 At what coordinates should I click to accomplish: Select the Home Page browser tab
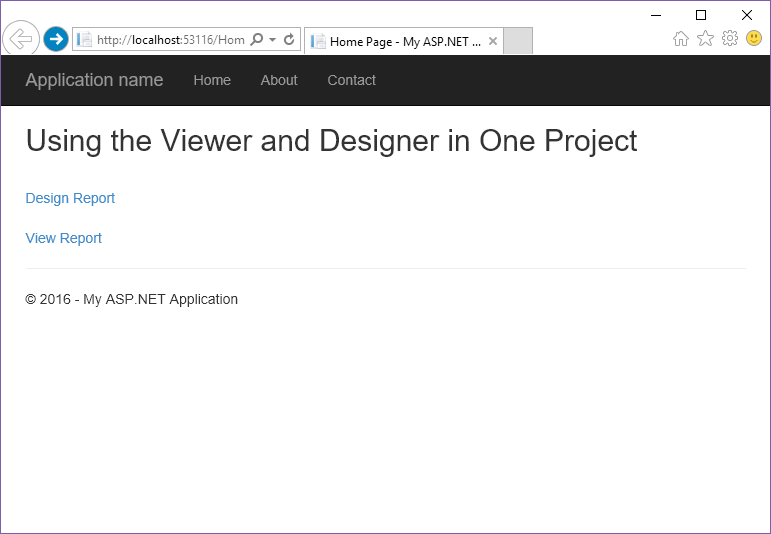[404, 41]
